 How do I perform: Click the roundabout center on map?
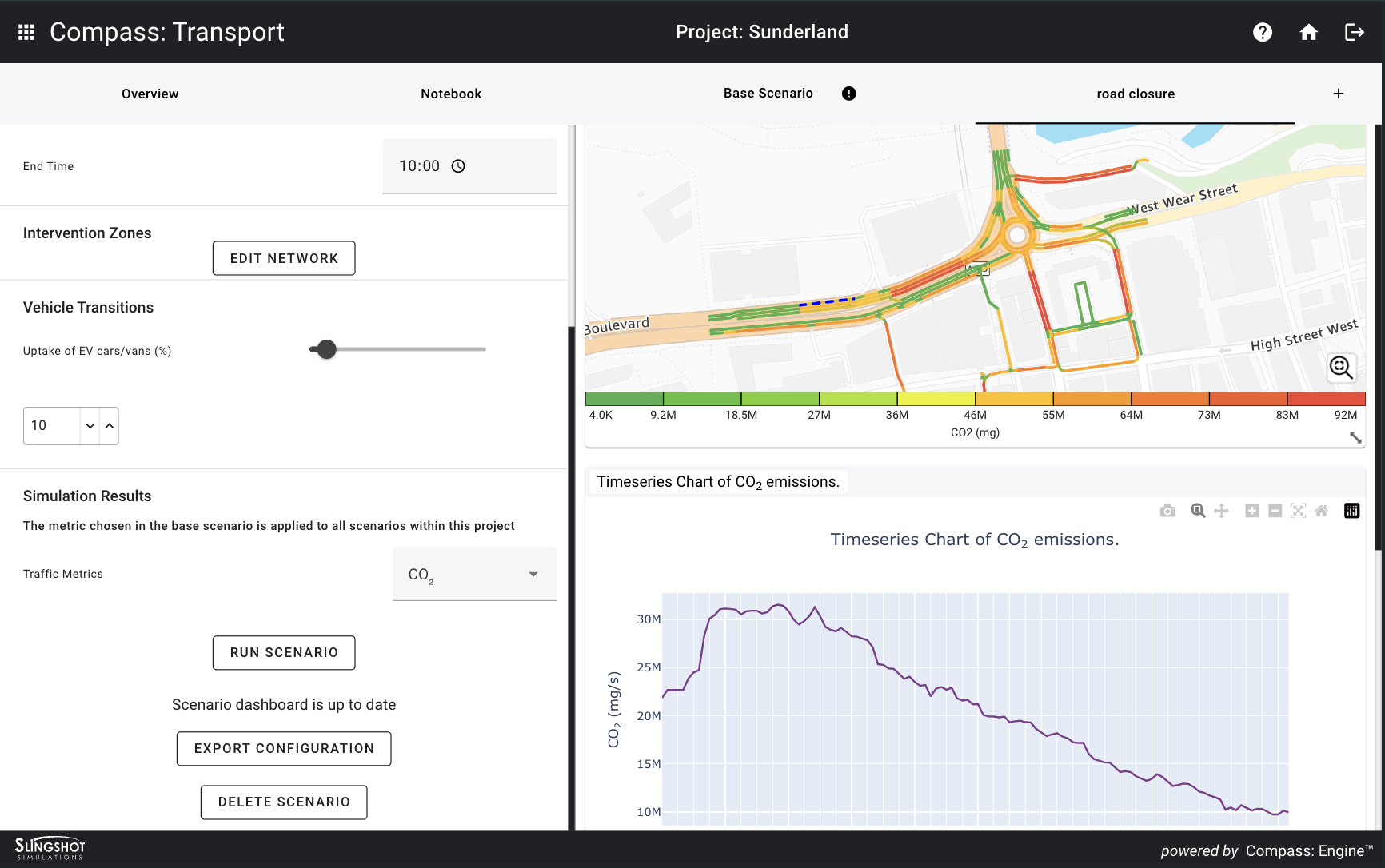point(1017,235)
